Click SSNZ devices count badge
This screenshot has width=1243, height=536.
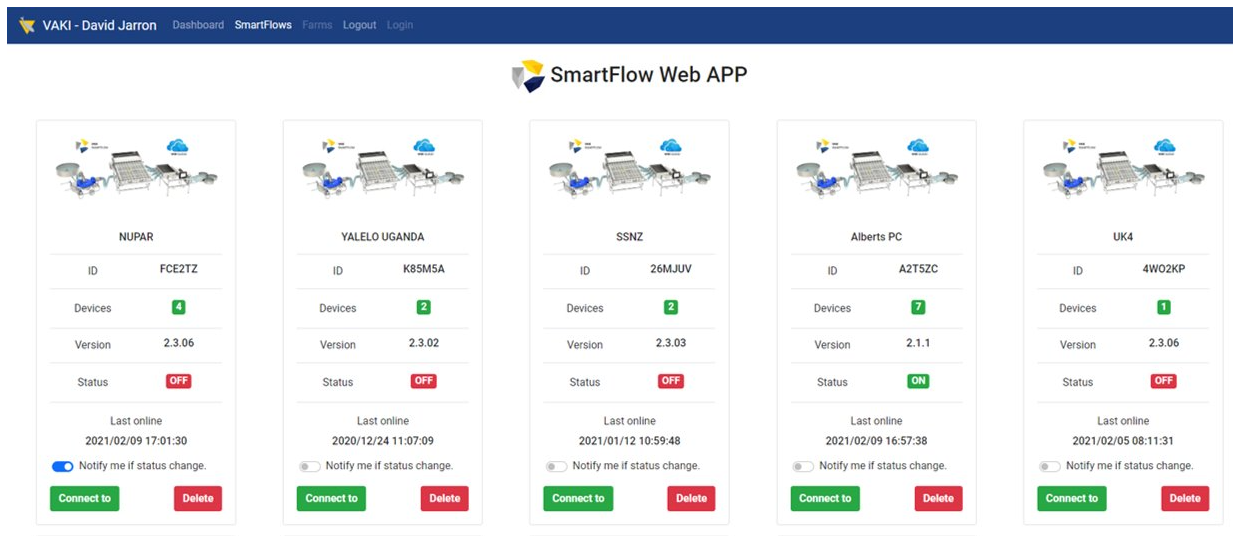(x=671, y=307)
